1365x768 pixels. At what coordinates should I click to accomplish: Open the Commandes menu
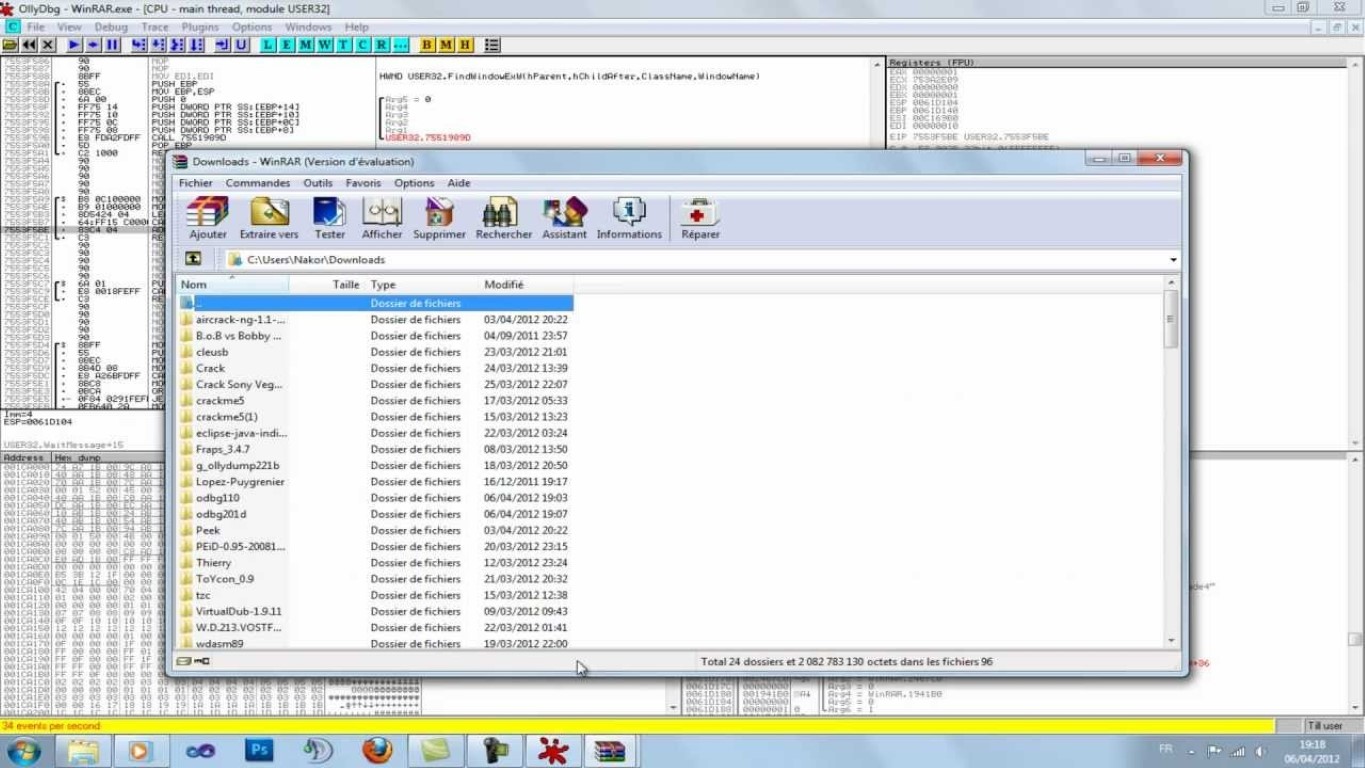[x=257, y=183]
